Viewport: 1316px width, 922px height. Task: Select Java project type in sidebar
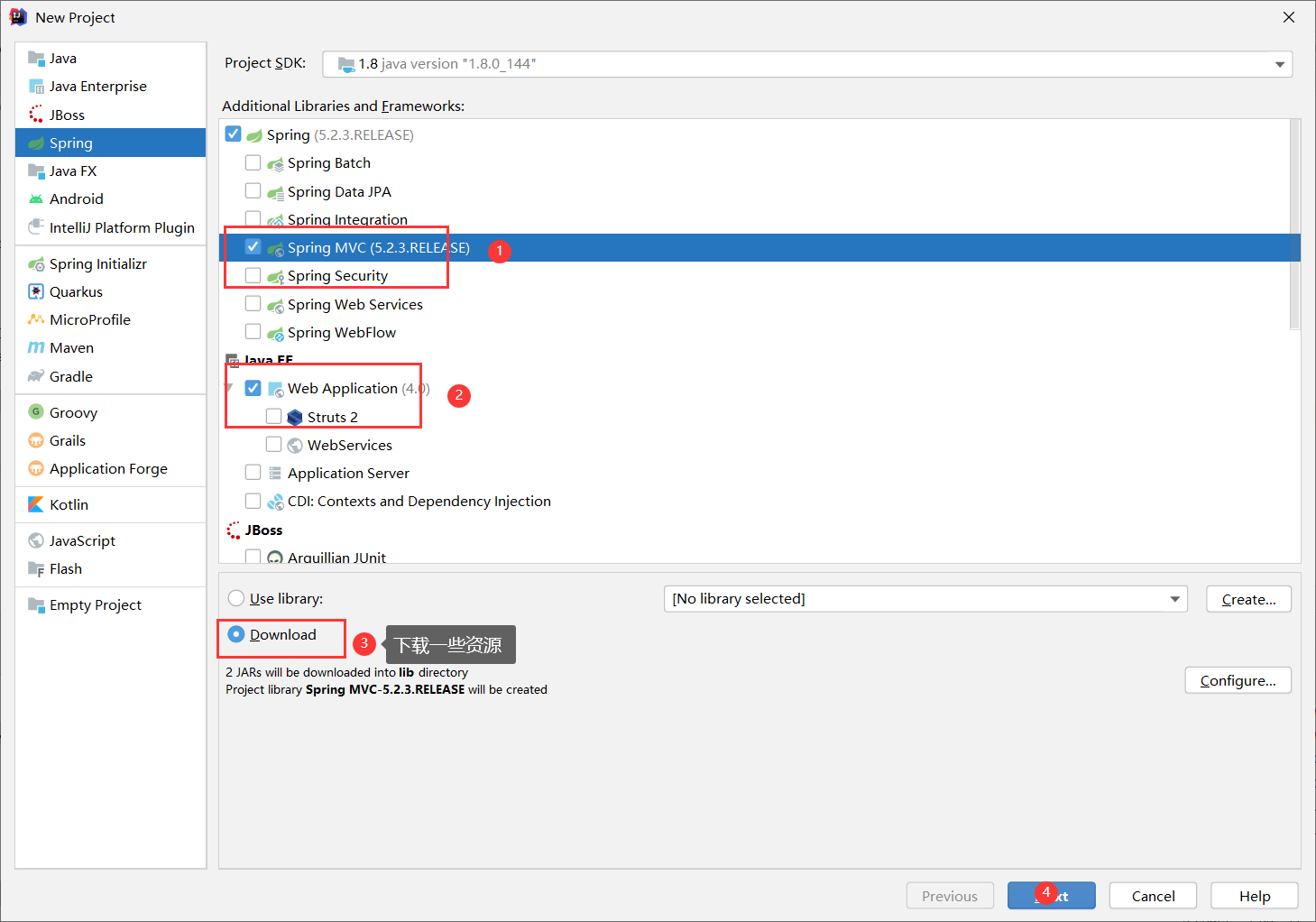[x=110, y=58]
